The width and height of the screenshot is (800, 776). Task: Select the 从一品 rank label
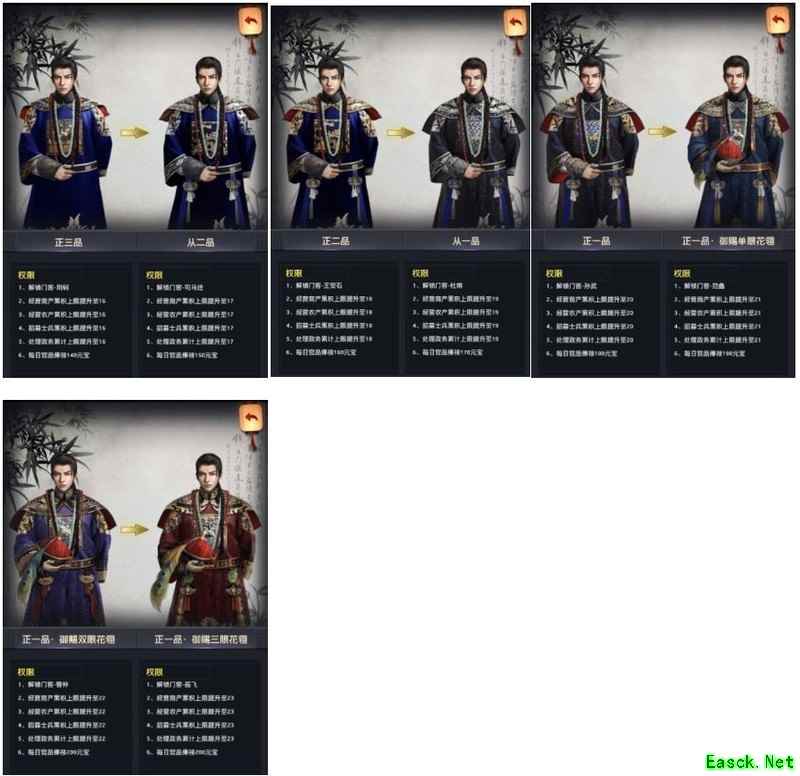click(x=466, y=241)
